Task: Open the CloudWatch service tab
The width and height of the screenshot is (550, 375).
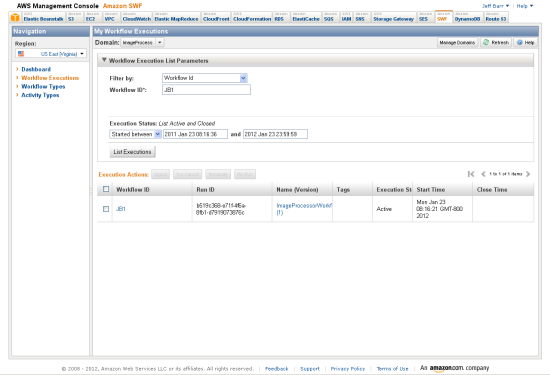Action: click(x=136, y=17)
